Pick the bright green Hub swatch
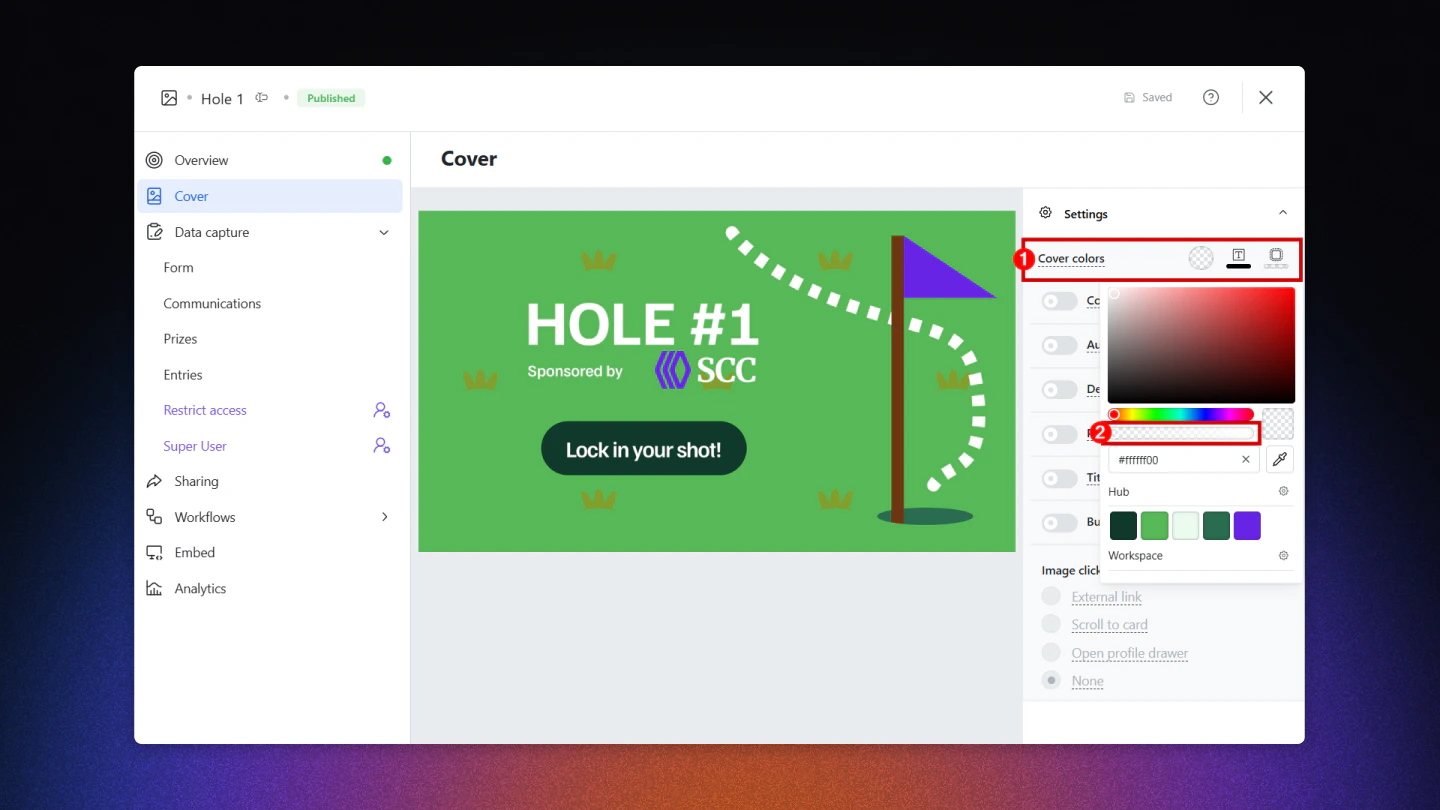The image size is (1440, 810). click(x=1154, y=525)
